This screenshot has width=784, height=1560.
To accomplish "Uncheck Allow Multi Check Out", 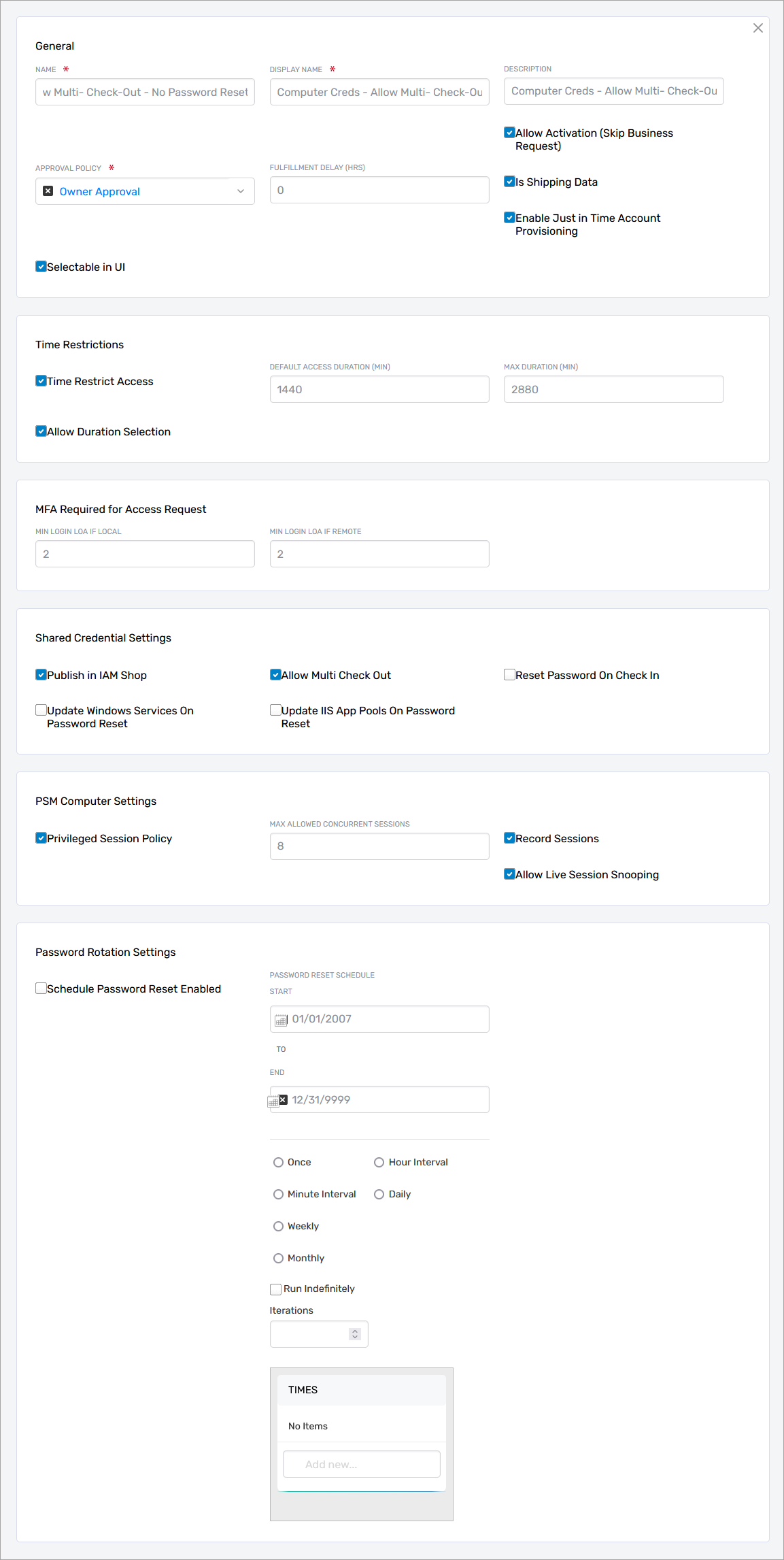I will [275, 675].
